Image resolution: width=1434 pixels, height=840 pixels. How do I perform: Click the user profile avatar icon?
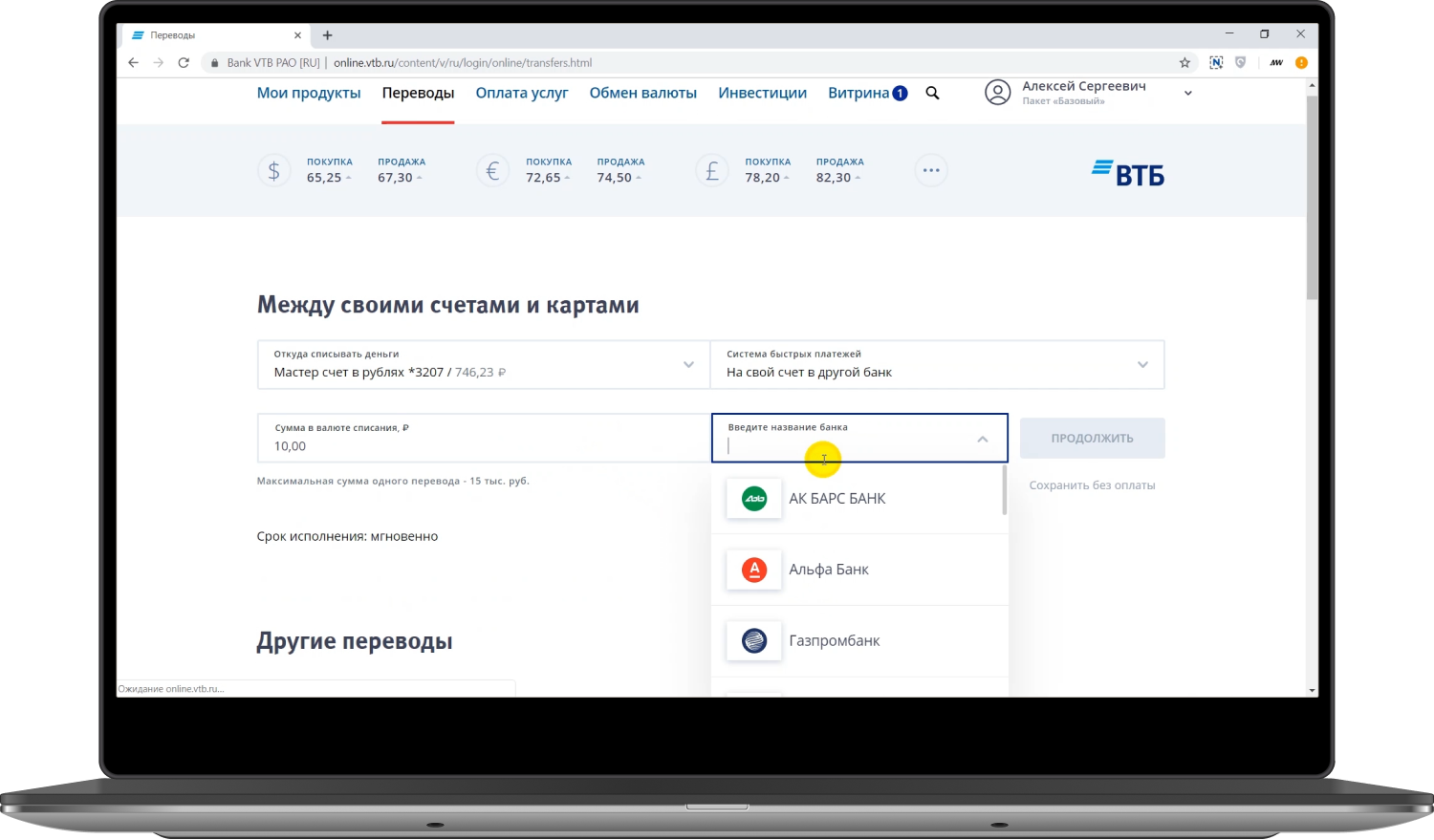997,93
